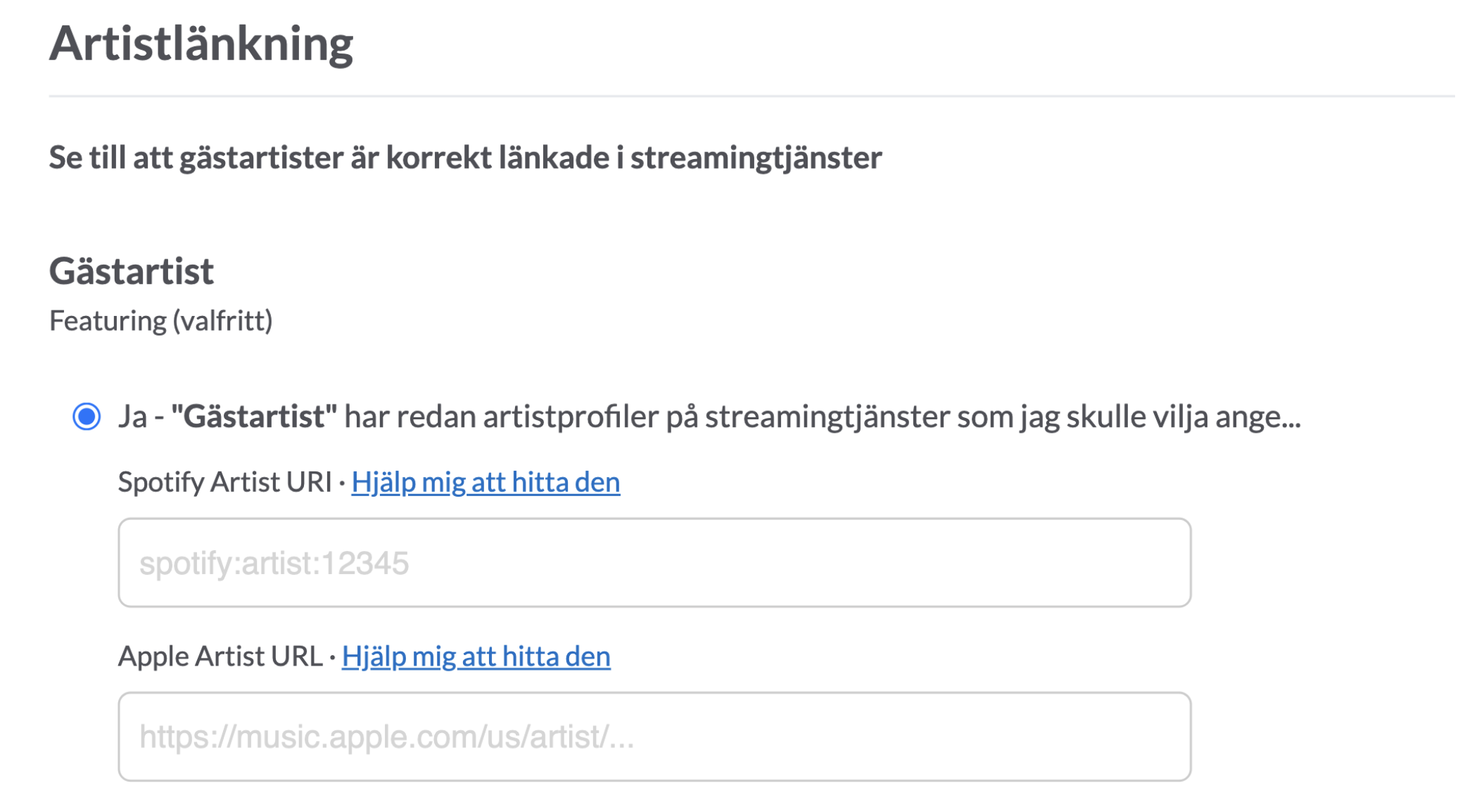1472x812 pixels.
Task: Open Spotify Artist URI help link
Action: tap(486, 482)
